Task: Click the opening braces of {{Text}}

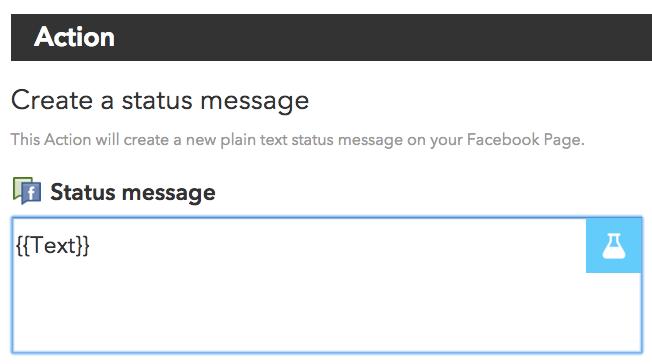Action: (22, 245)
